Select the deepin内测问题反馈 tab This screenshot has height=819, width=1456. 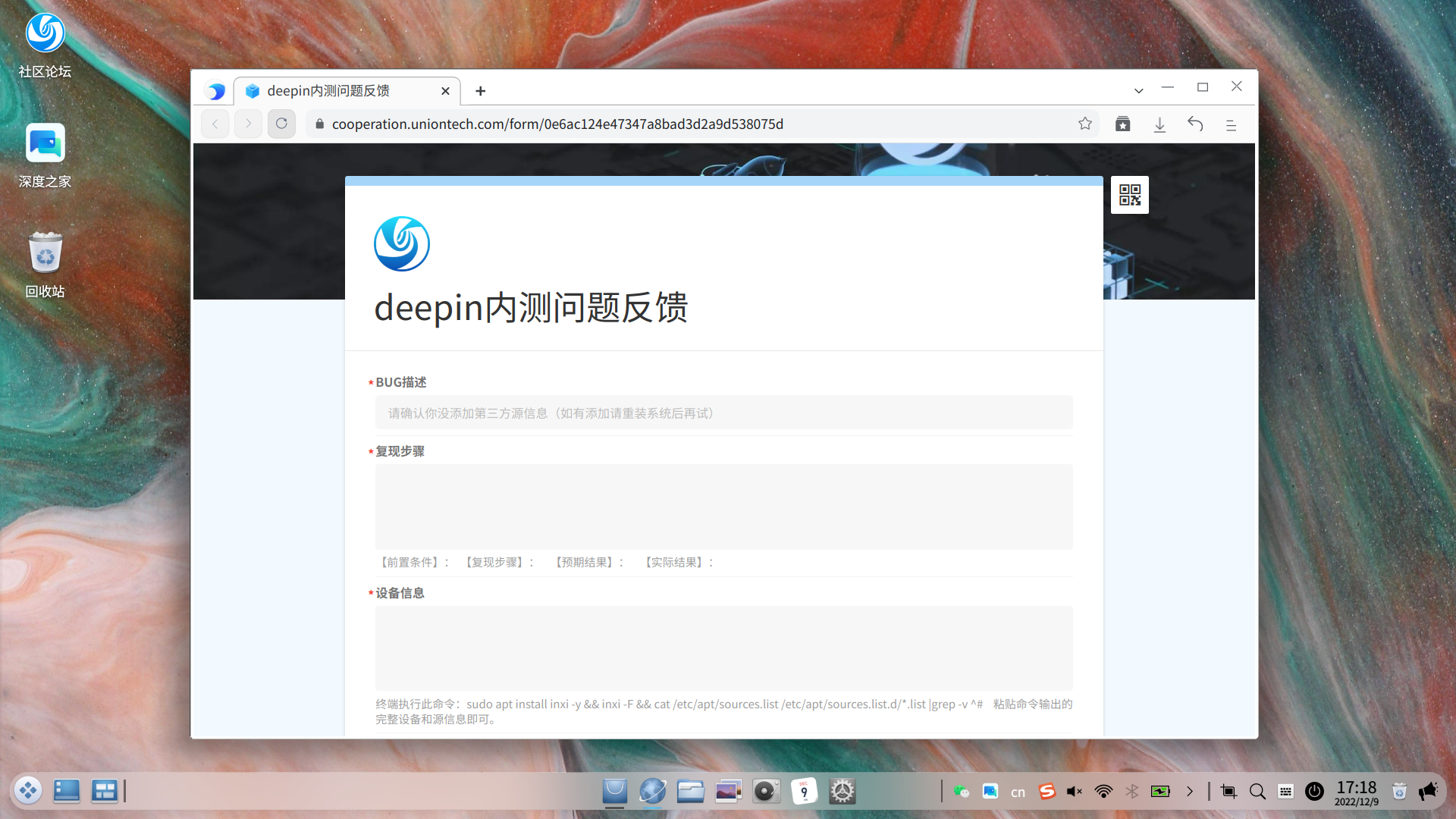coord(347,91)
